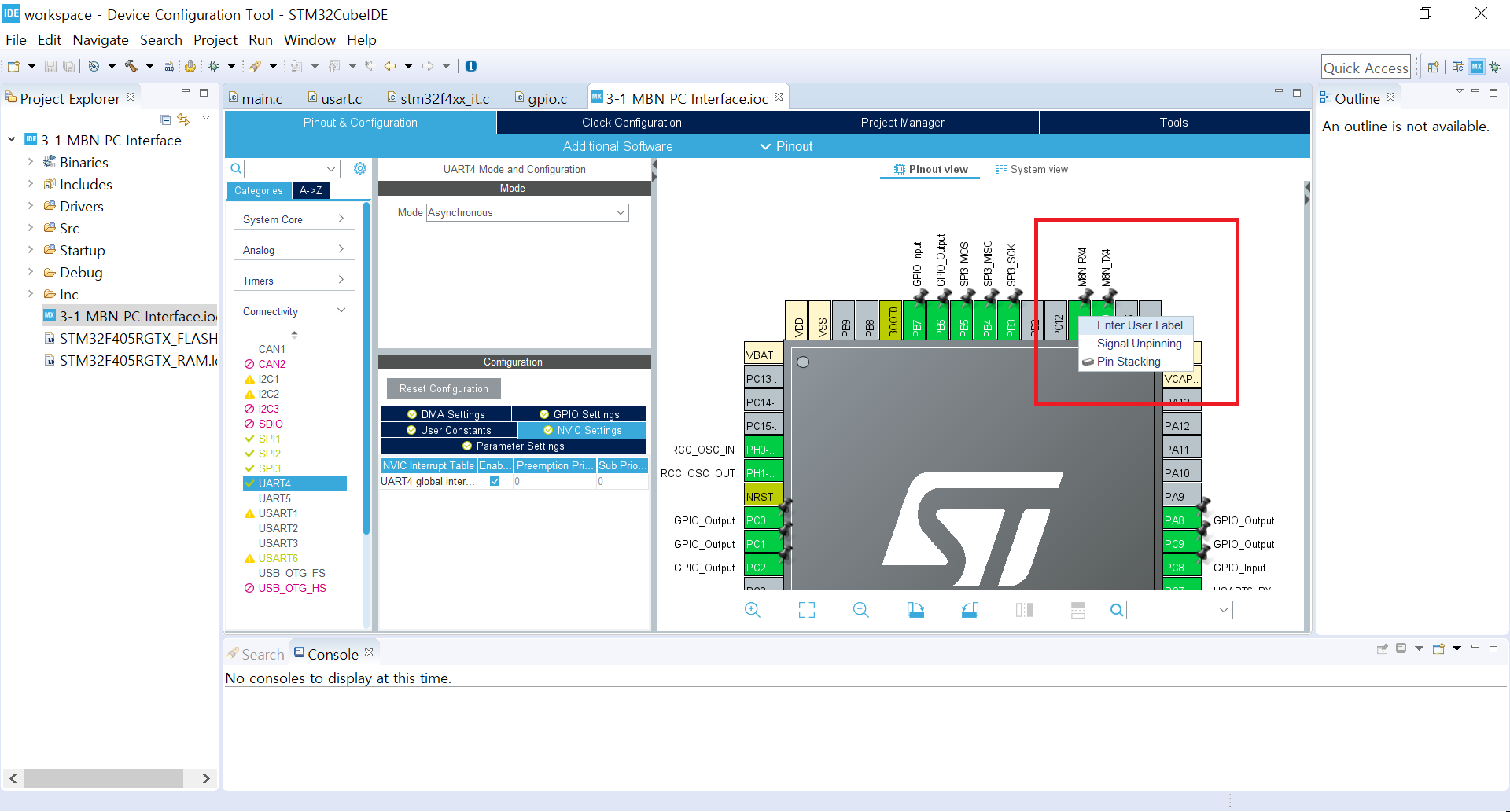
Task: Choose Pin Stacking from context menu
Action: coord(1136,362)
